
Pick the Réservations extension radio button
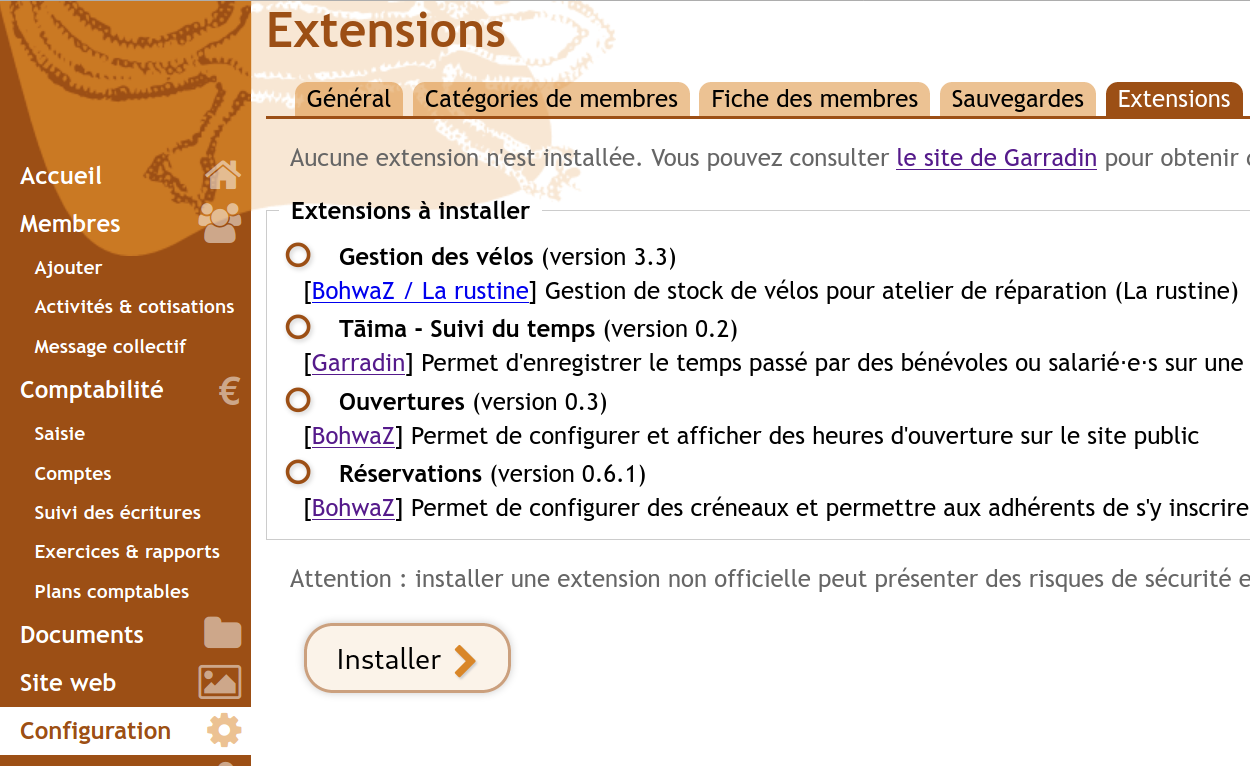(298, 471)
